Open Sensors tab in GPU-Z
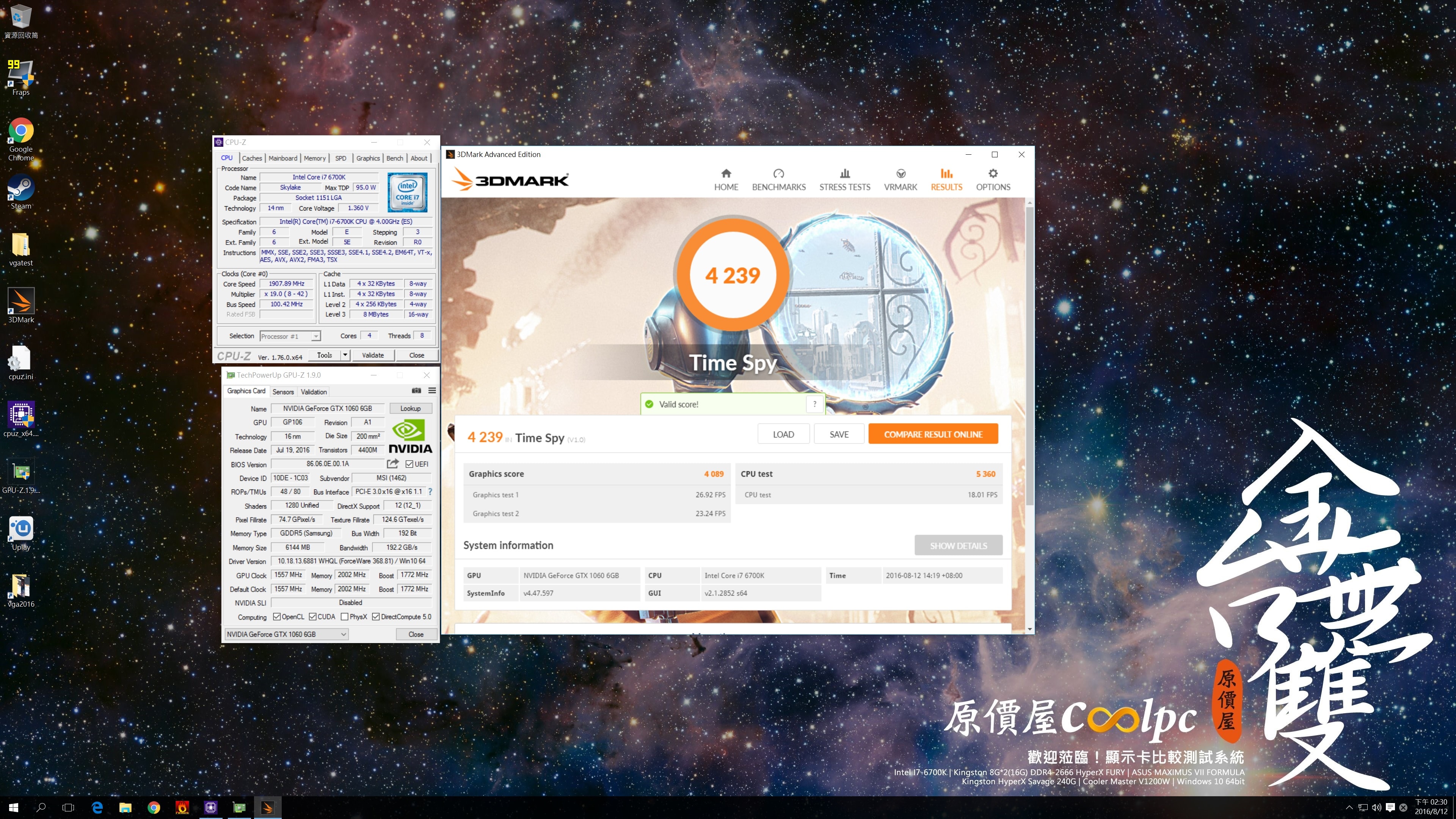 tap(282, 392)
